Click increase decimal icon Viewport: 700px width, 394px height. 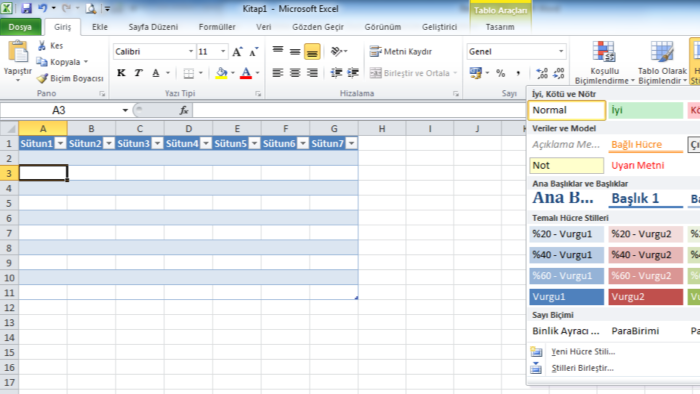pyautogui.click(x=542, y=73)
